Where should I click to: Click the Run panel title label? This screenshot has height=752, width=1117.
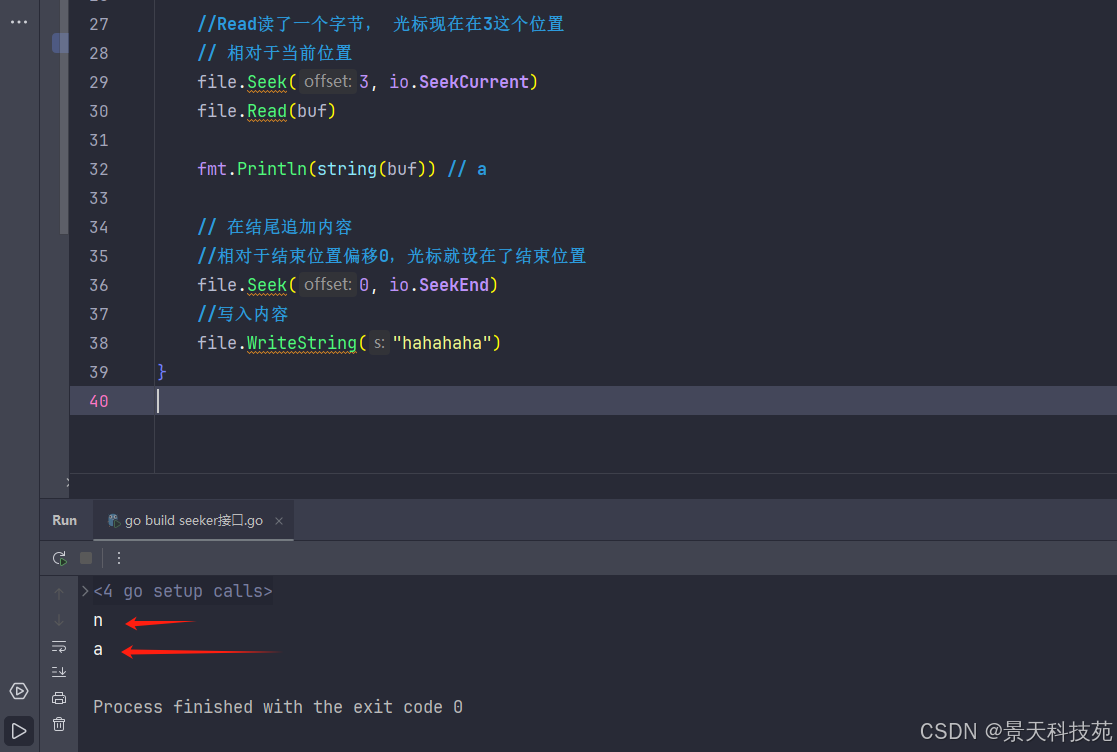pos(65,520)
